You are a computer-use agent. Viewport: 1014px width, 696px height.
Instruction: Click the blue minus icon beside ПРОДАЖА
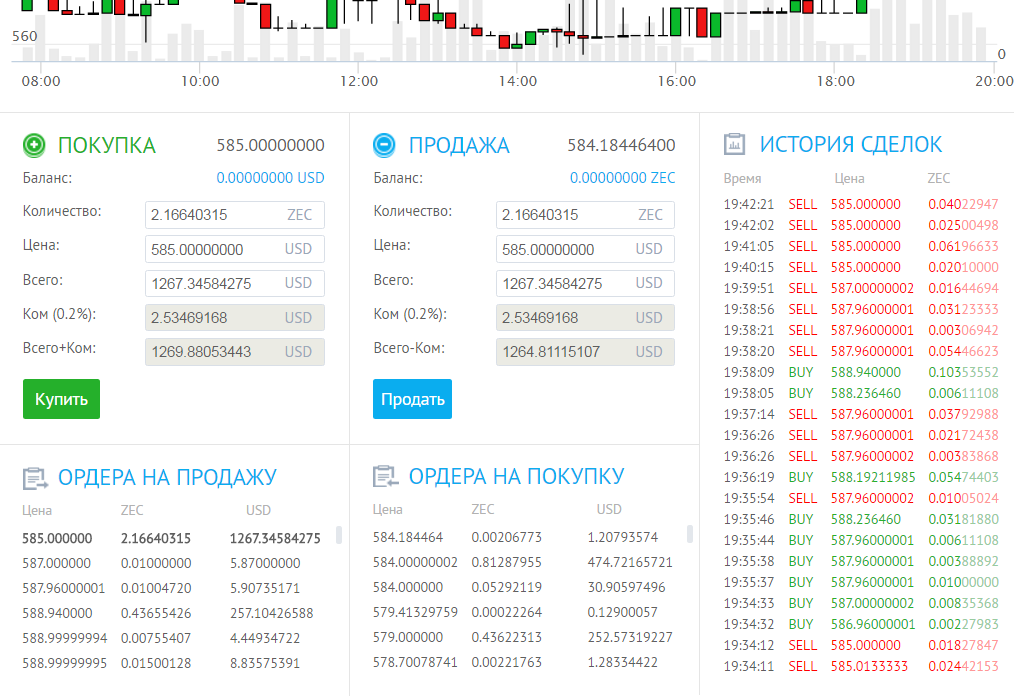coord(384,145)
